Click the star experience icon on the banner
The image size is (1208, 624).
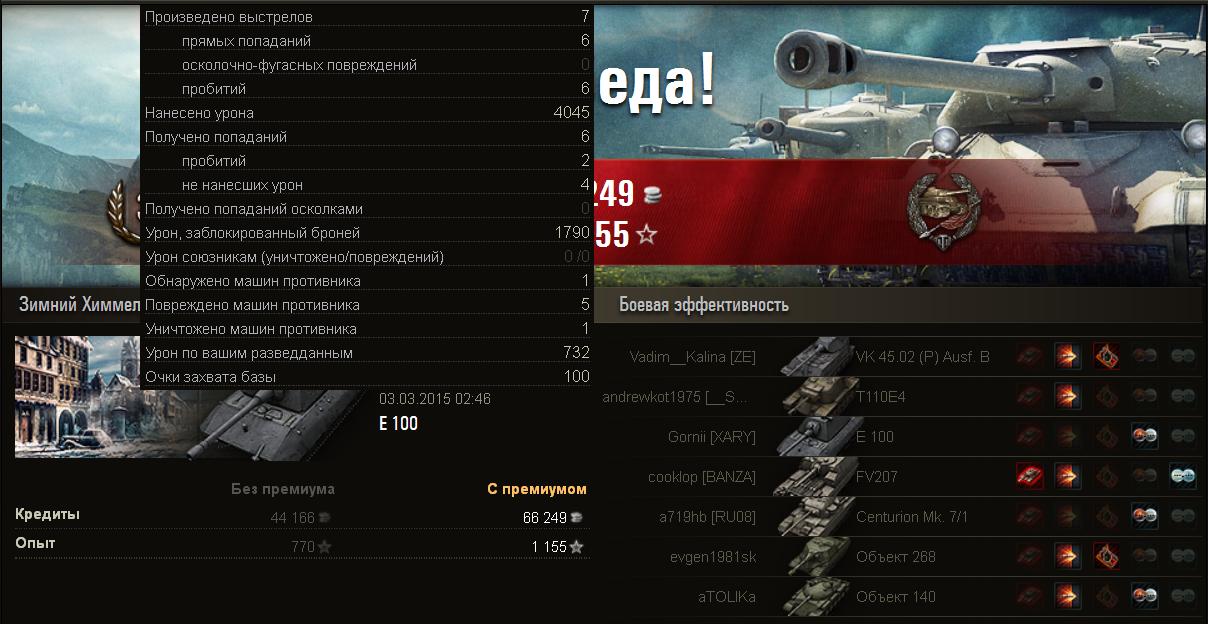(647, 235)
